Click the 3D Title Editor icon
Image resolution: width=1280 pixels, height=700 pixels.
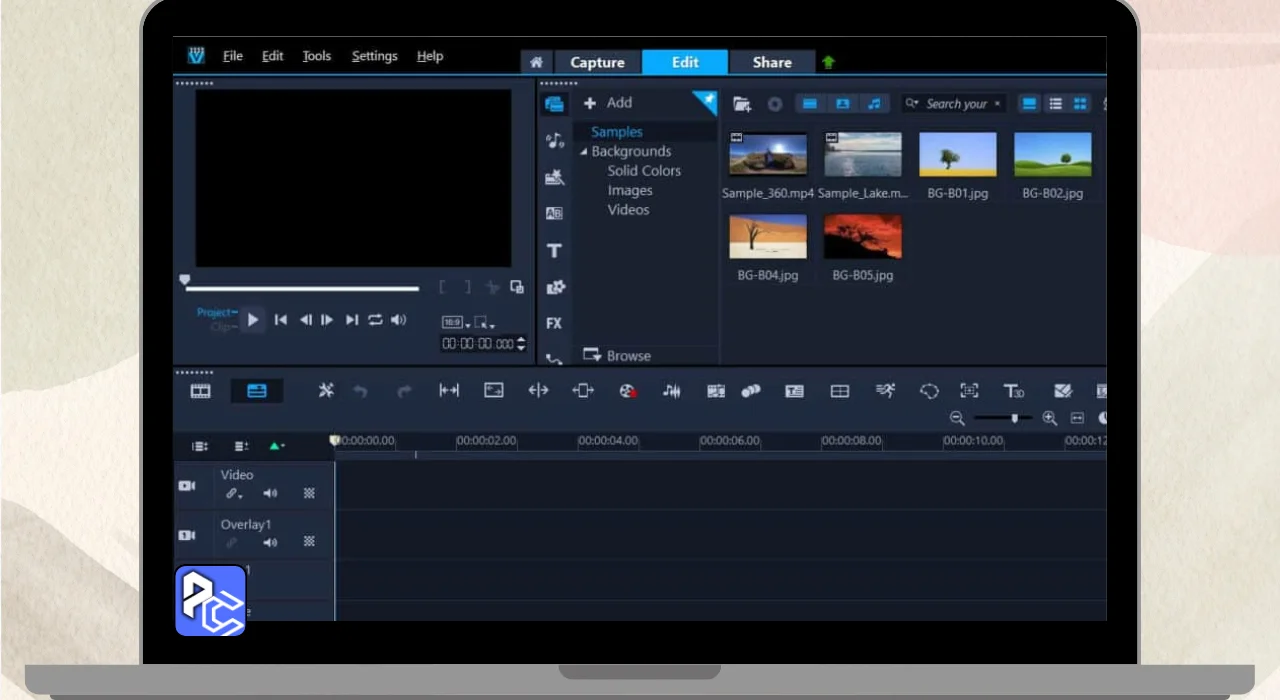pos(1013,391)
